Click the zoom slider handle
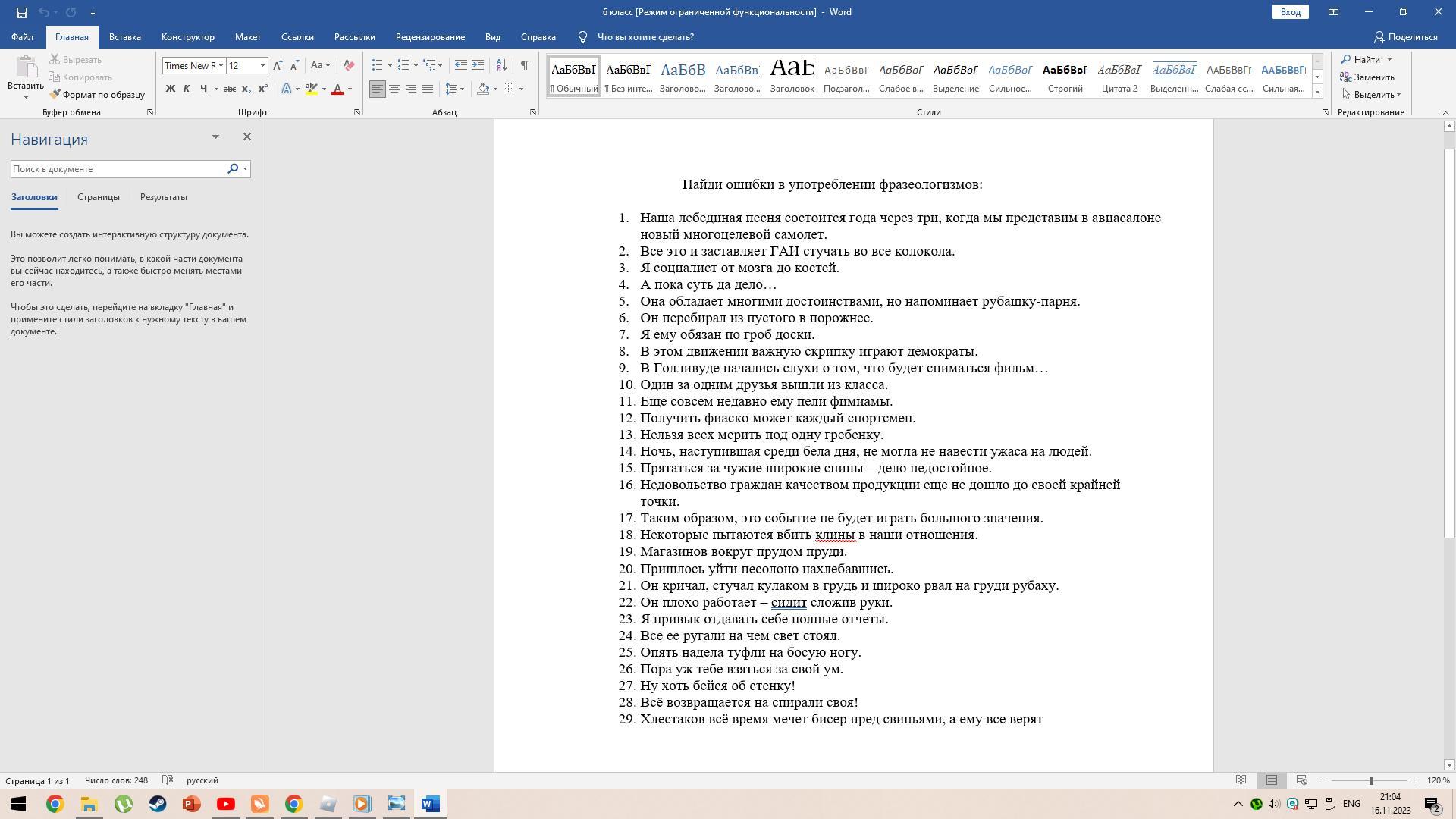 pos(1371,780)
